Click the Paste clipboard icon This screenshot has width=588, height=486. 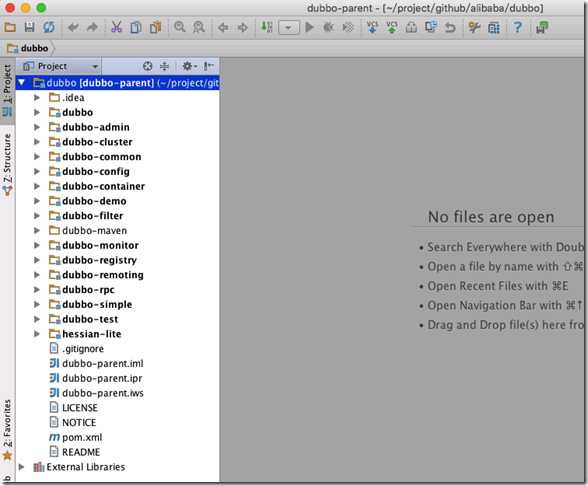click(155, 27)
